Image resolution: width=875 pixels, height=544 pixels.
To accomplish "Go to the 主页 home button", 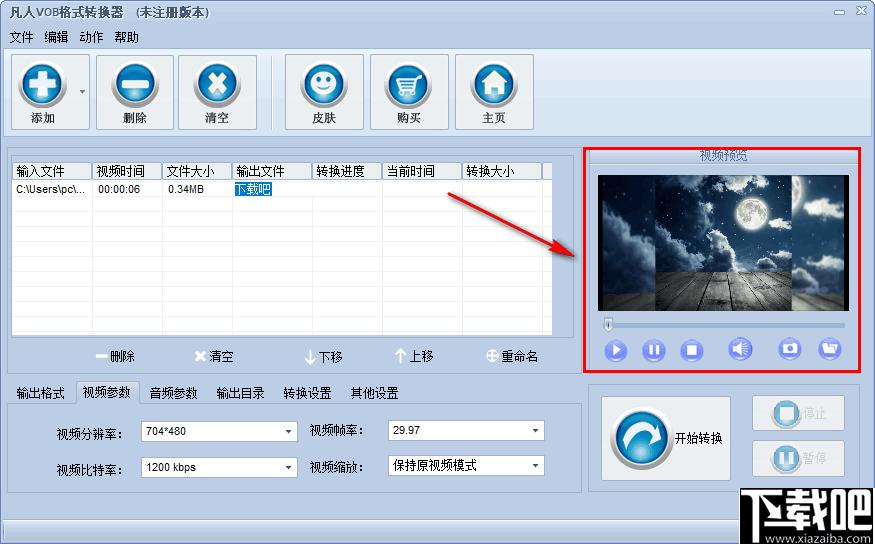I will tap(494, 92).
